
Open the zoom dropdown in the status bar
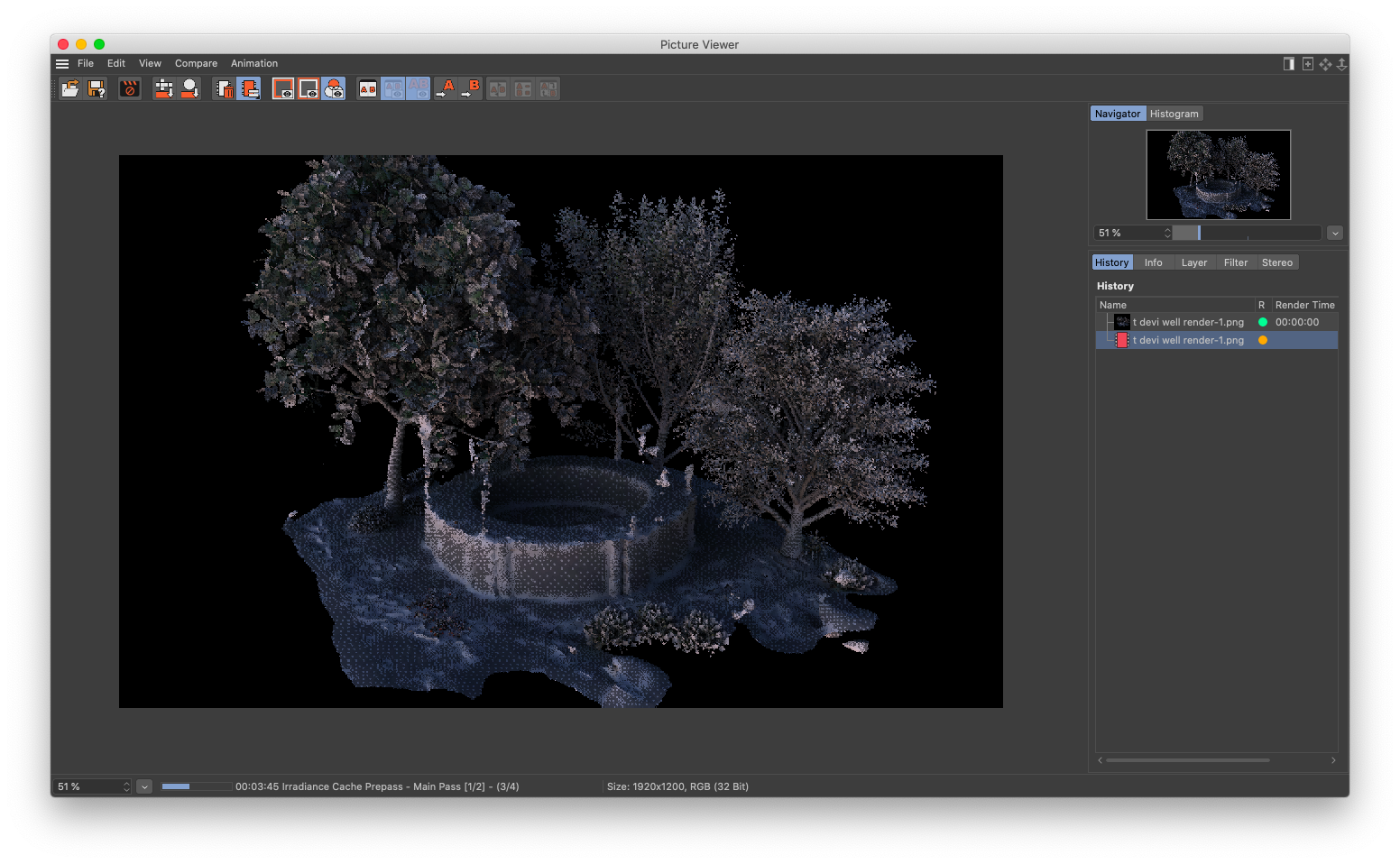[x=144, y=786]
